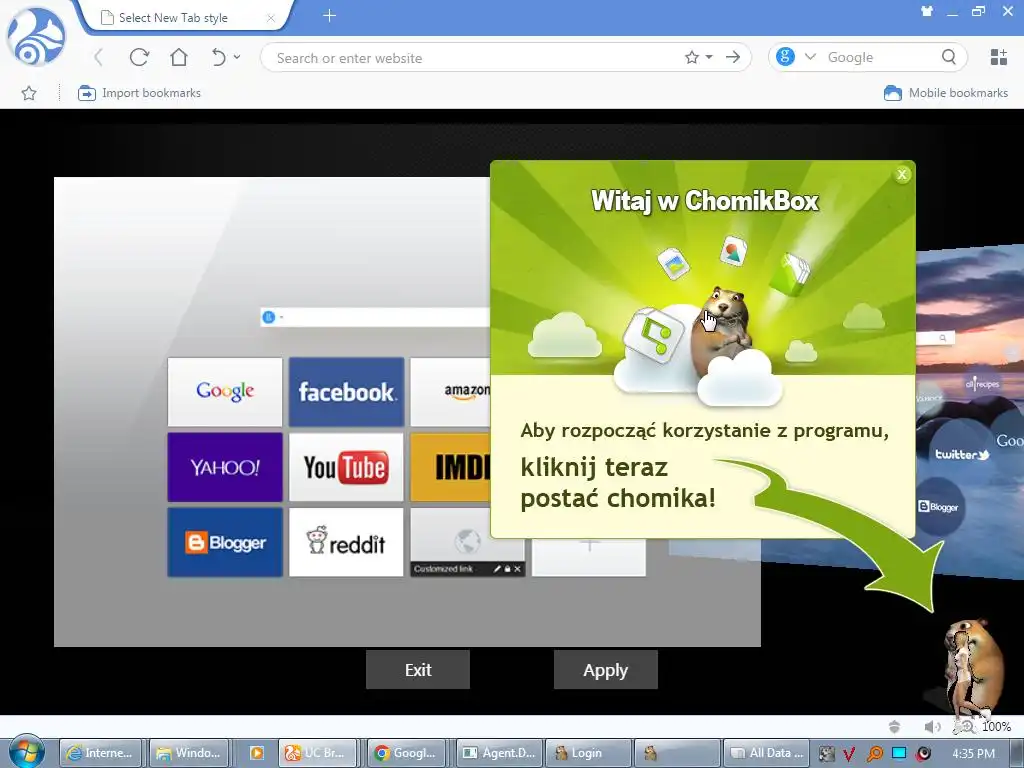Select the Select New Tab style tab
Screen dimensions: 1024x768
[173, 18]
